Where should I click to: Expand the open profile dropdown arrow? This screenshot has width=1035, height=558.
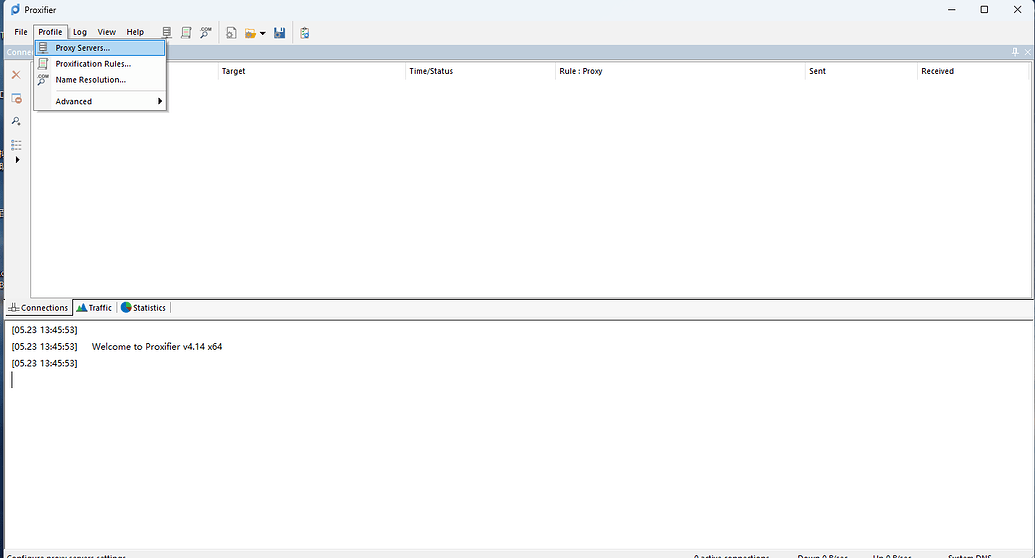[263, 33]
